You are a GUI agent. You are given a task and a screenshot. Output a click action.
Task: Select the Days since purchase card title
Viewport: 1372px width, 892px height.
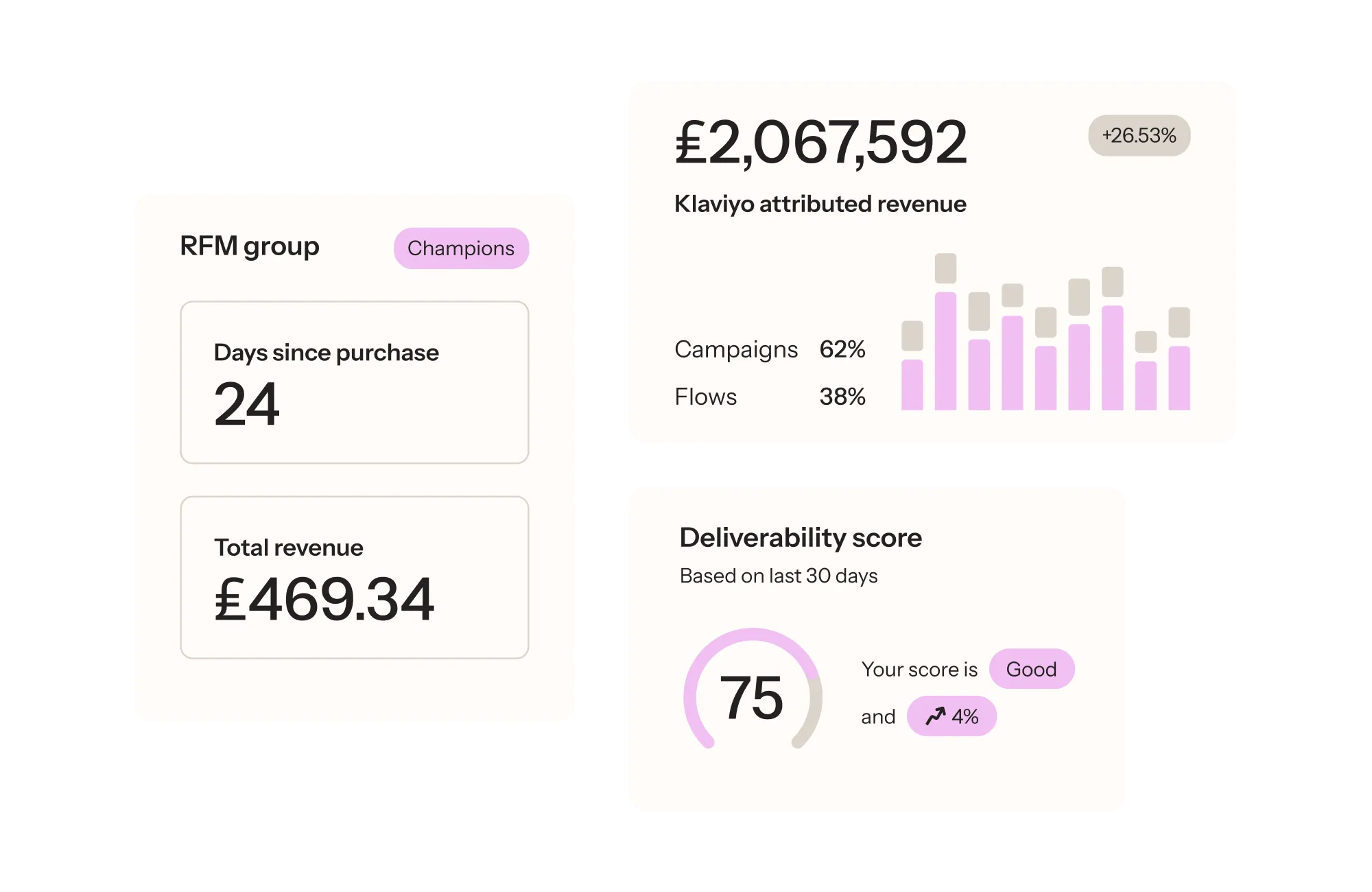tap(326, 353)
